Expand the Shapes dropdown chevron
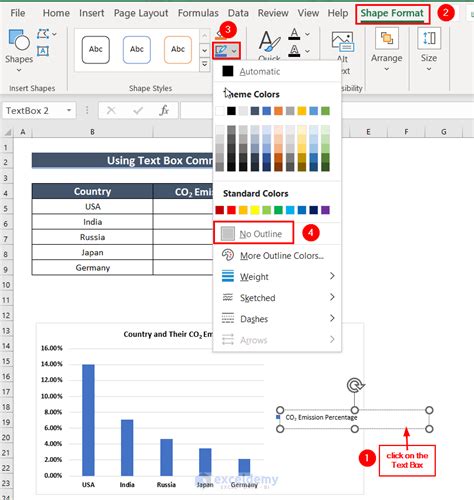This screenshot has width=474, height=500. click(19, 70)
